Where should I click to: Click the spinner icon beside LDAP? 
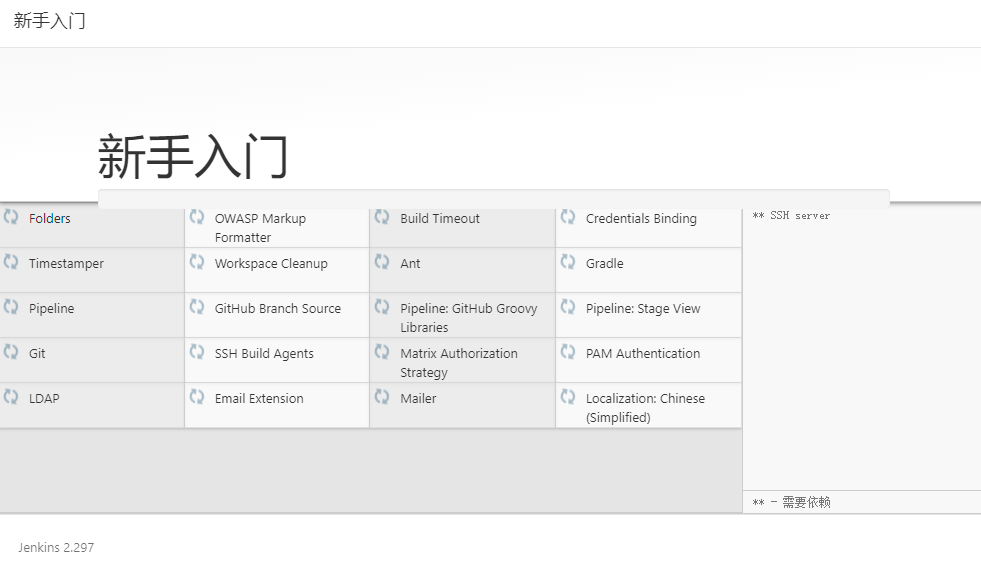click(11, 397)
